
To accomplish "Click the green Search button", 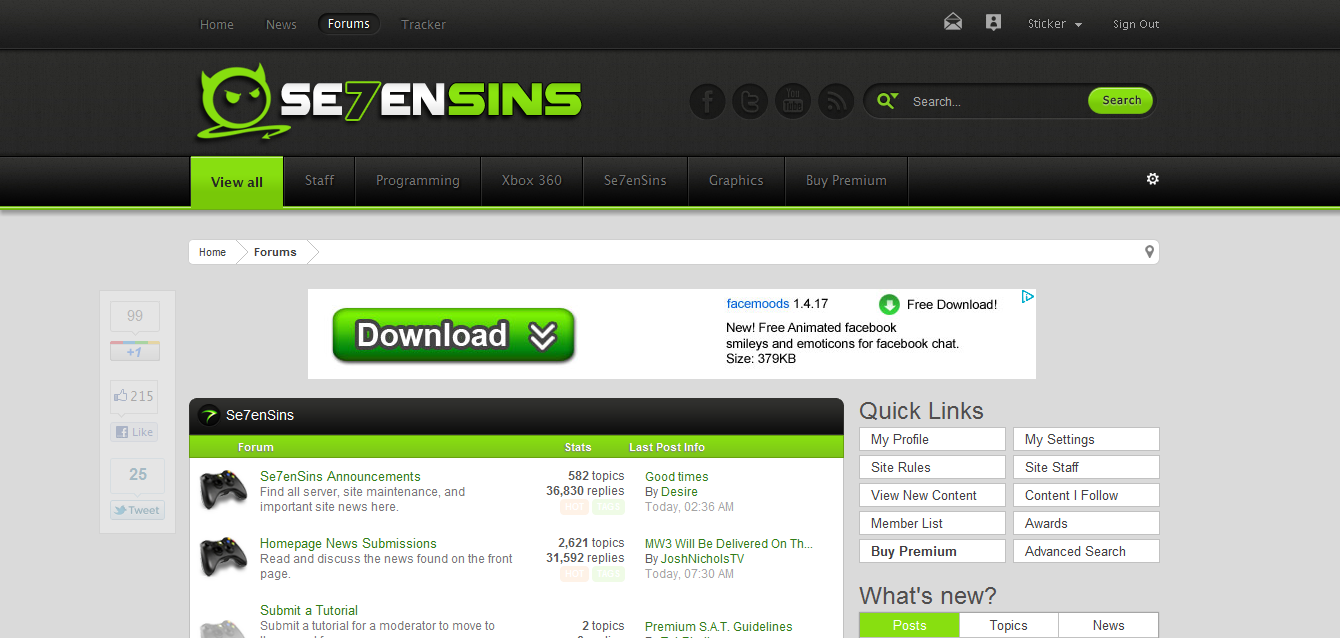I will click(1121, 100).
